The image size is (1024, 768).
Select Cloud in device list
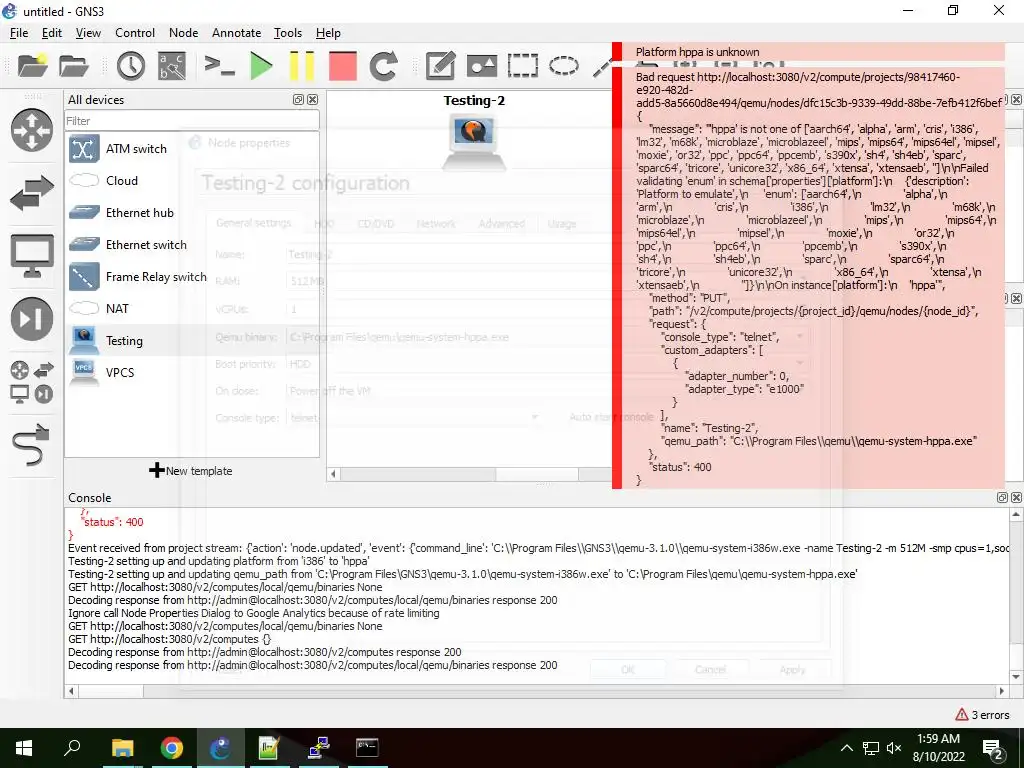192,180
